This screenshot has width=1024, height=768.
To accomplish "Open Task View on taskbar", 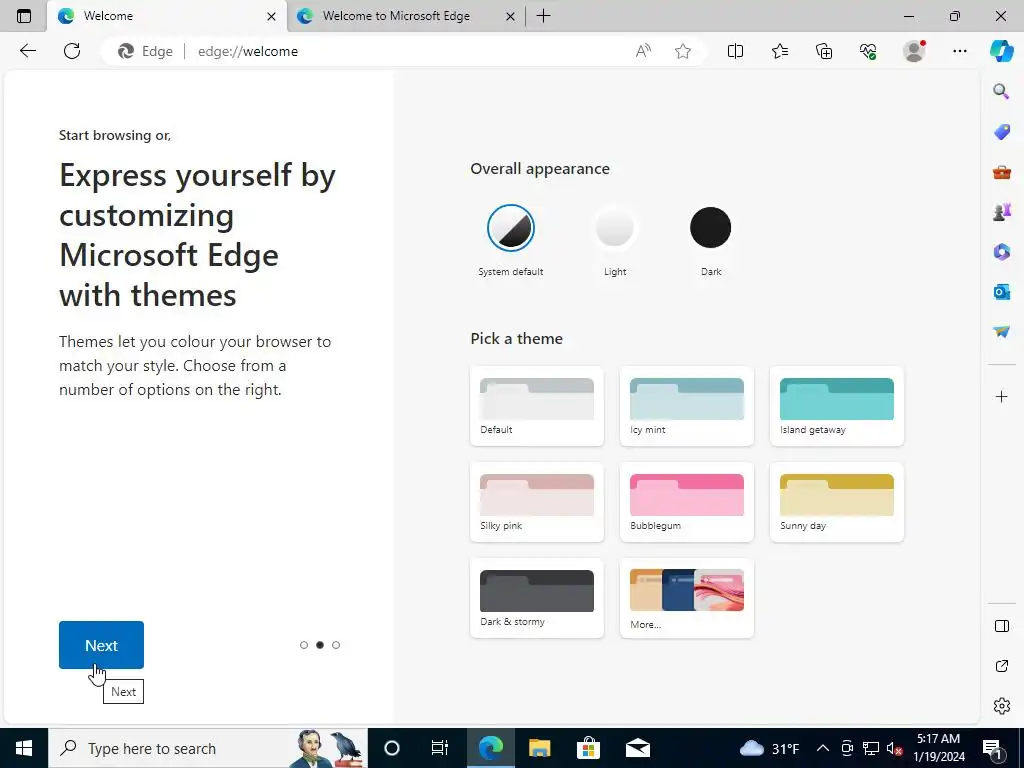I will click(x=440, y=748).
